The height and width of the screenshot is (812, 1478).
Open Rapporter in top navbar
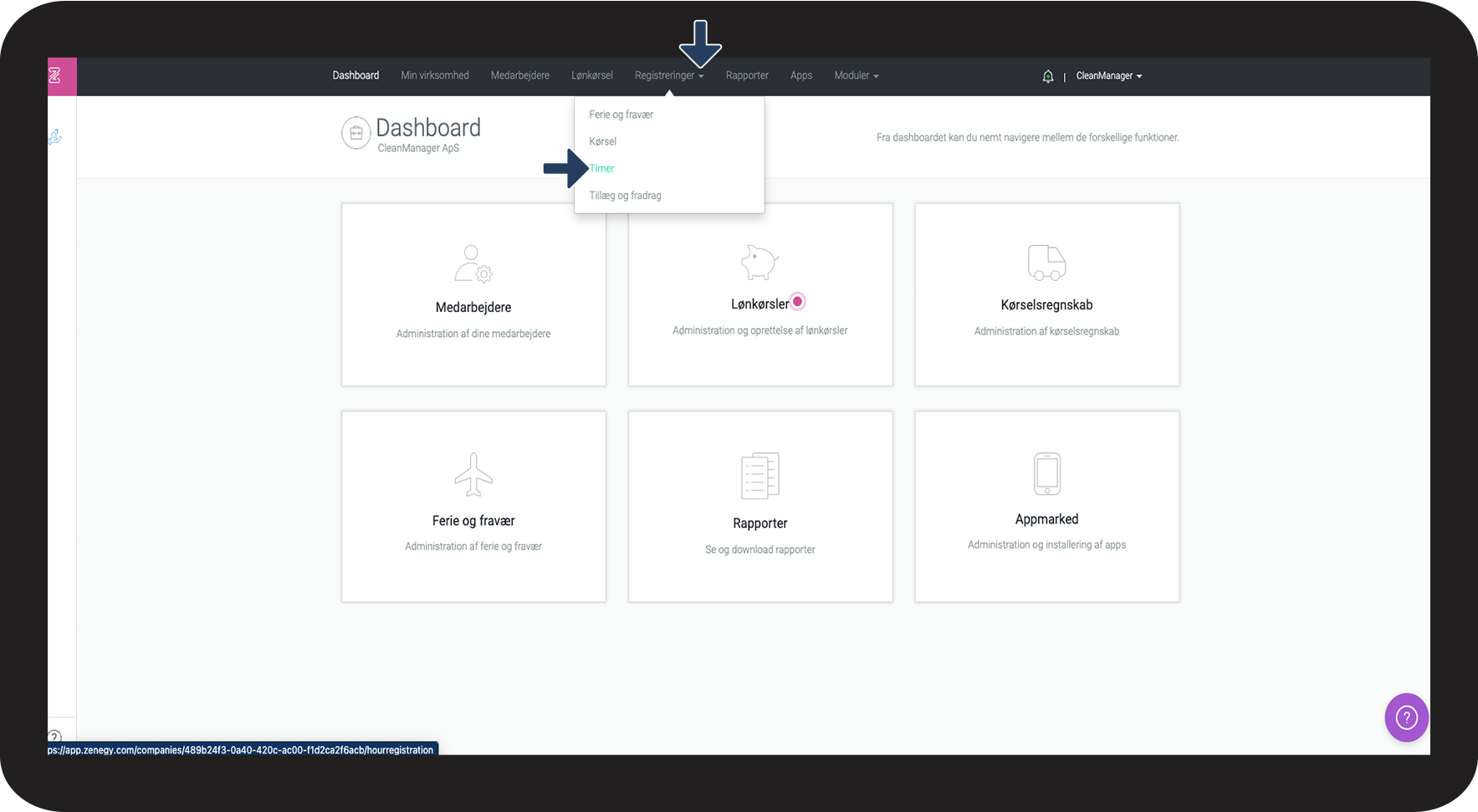[x=747, y=76]
